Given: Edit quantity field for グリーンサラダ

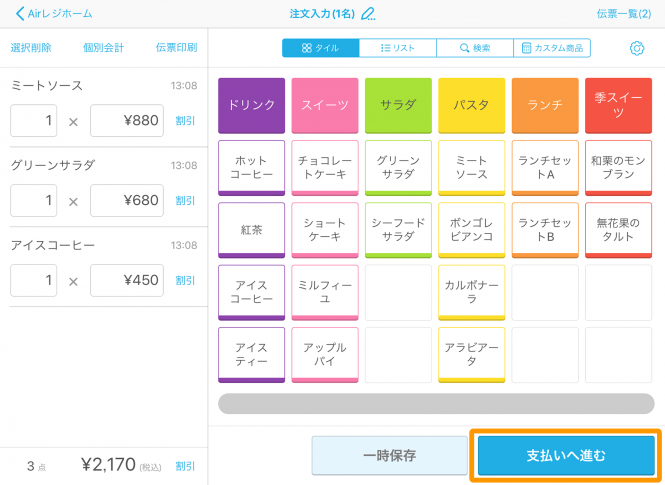Looking at the screenshot, I should click(x=34, y=201).
